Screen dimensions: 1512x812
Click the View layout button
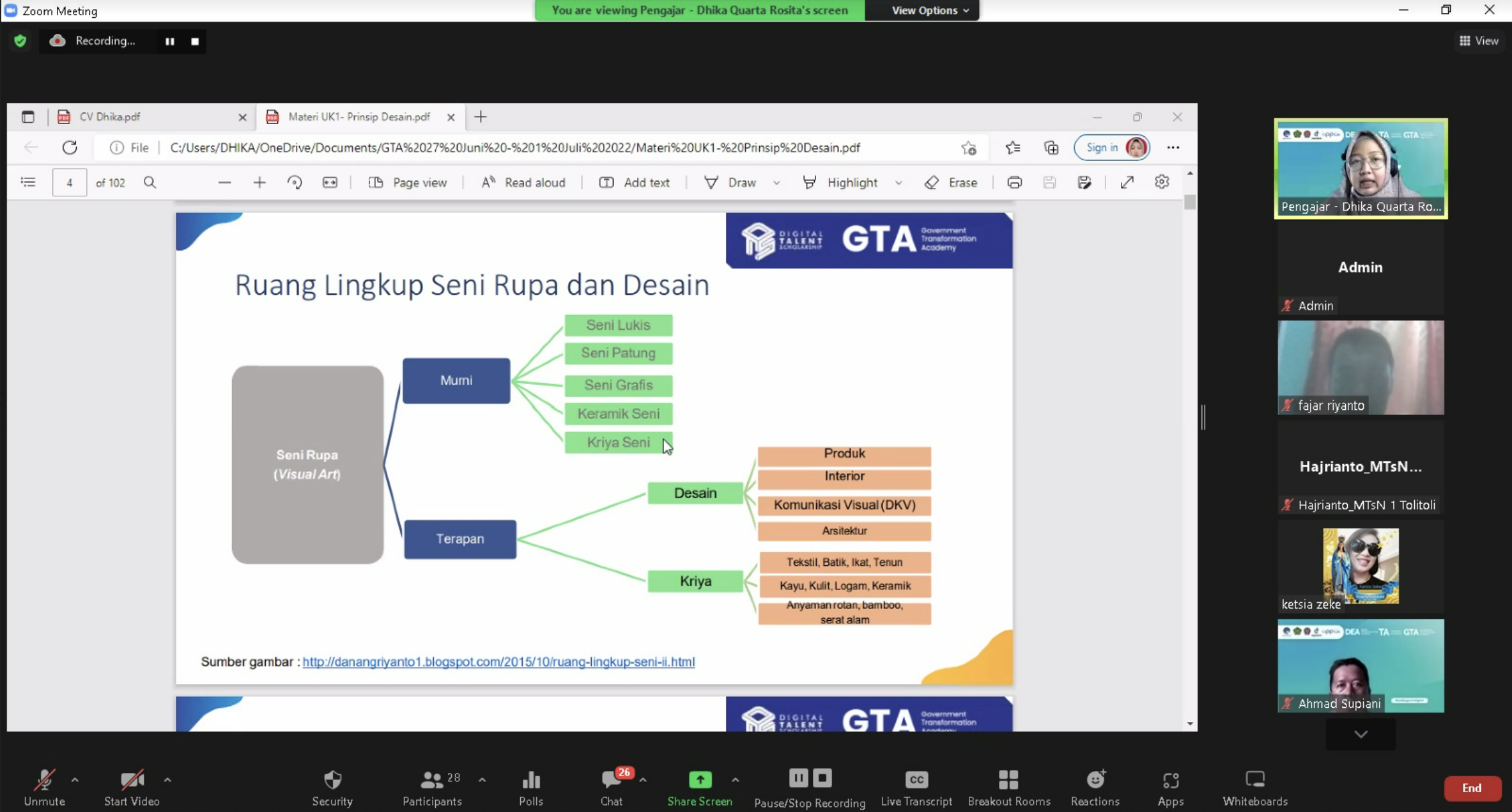[1479, 41]
